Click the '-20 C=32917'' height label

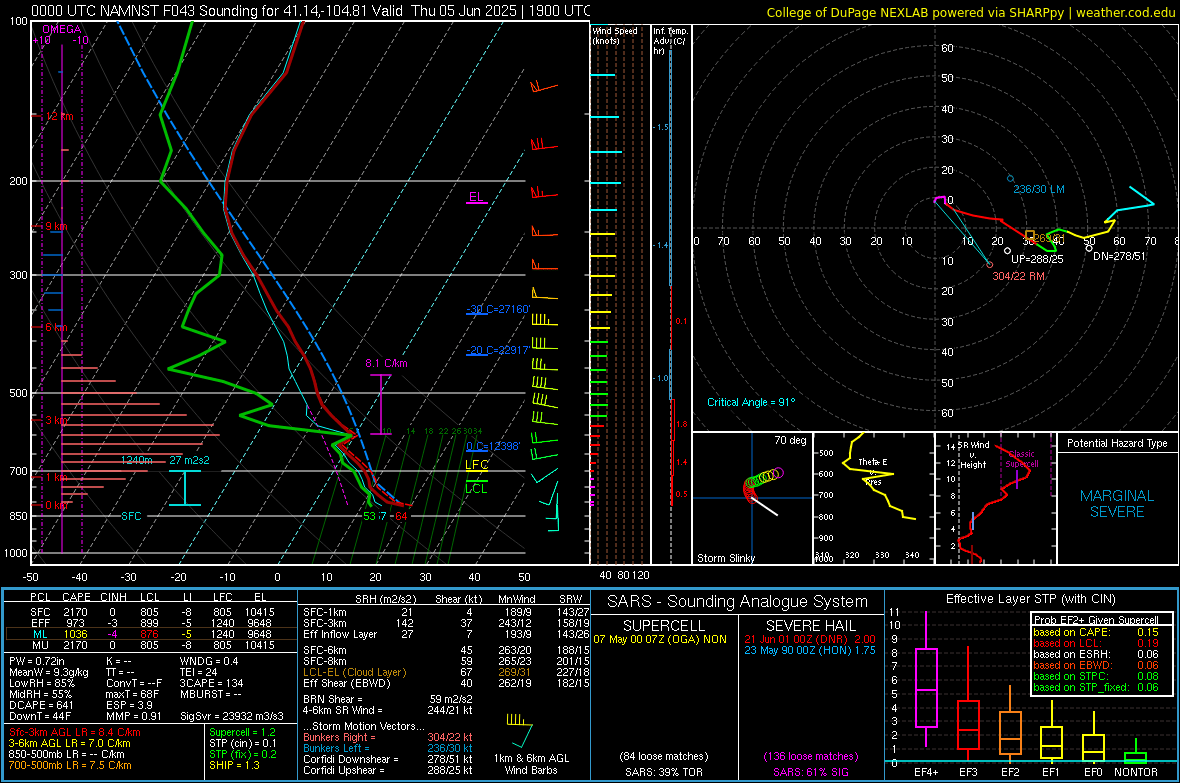click(497, 350)
